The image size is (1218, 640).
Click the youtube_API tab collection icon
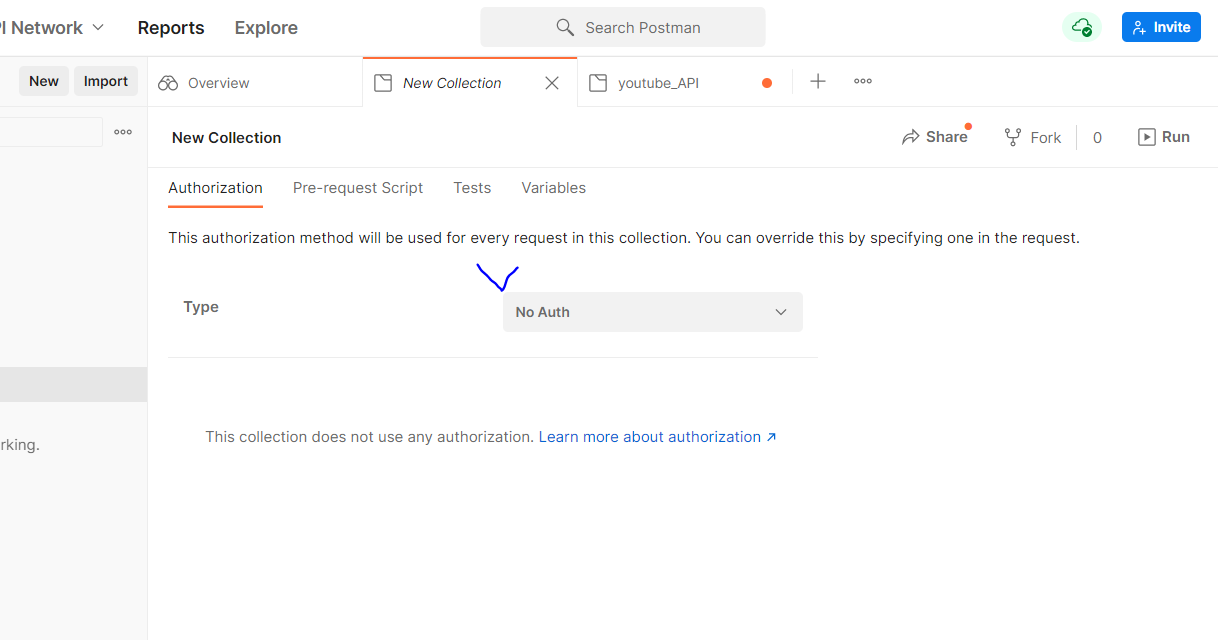598,83
